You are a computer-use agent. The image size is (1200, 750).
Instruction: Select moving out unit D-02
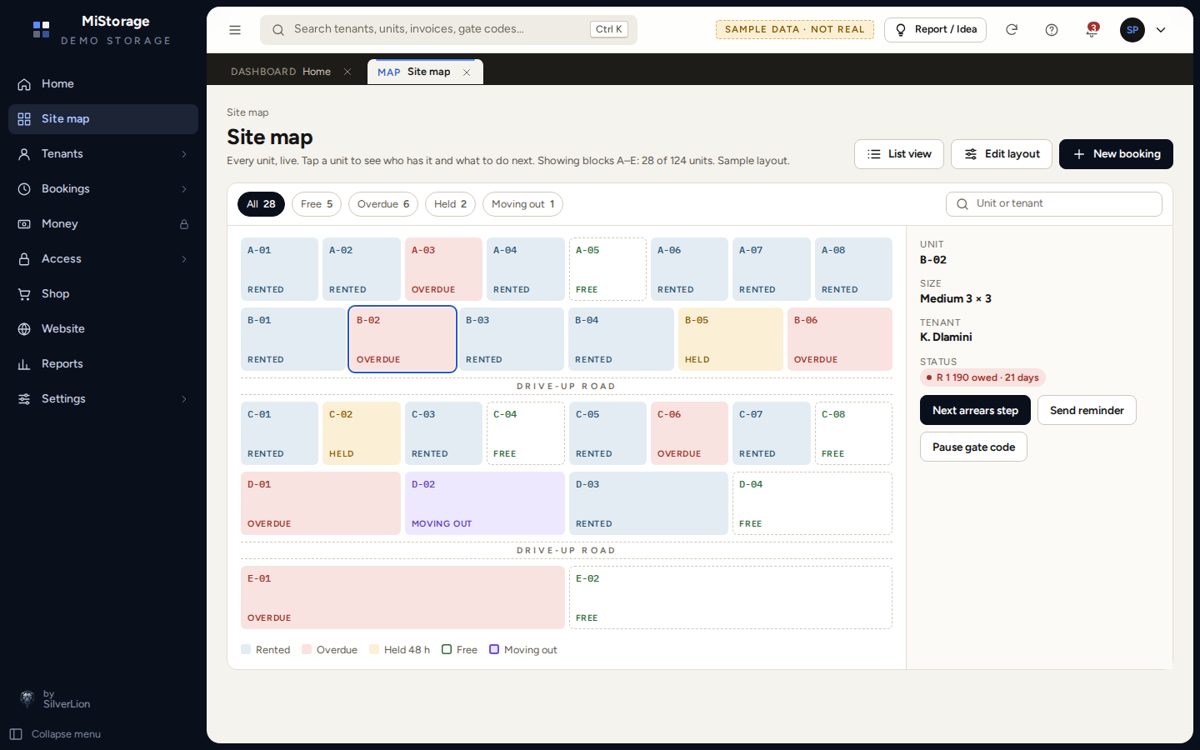point(485,504)
